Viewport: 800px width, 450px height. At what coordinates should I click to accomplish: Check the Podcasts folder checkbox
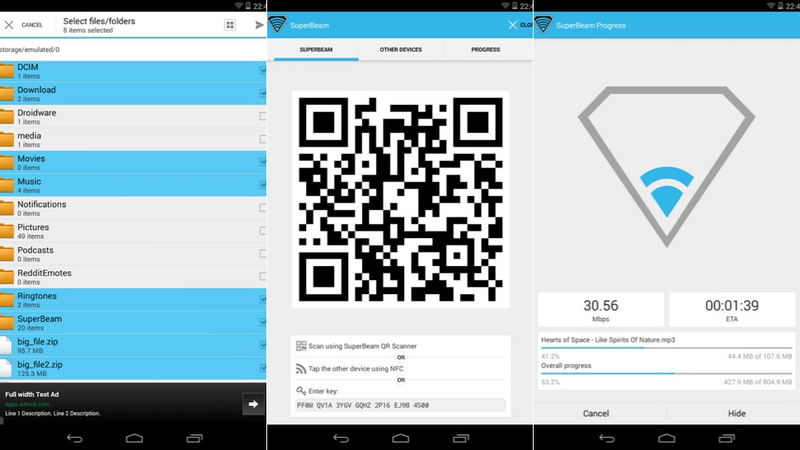(263, 254)
